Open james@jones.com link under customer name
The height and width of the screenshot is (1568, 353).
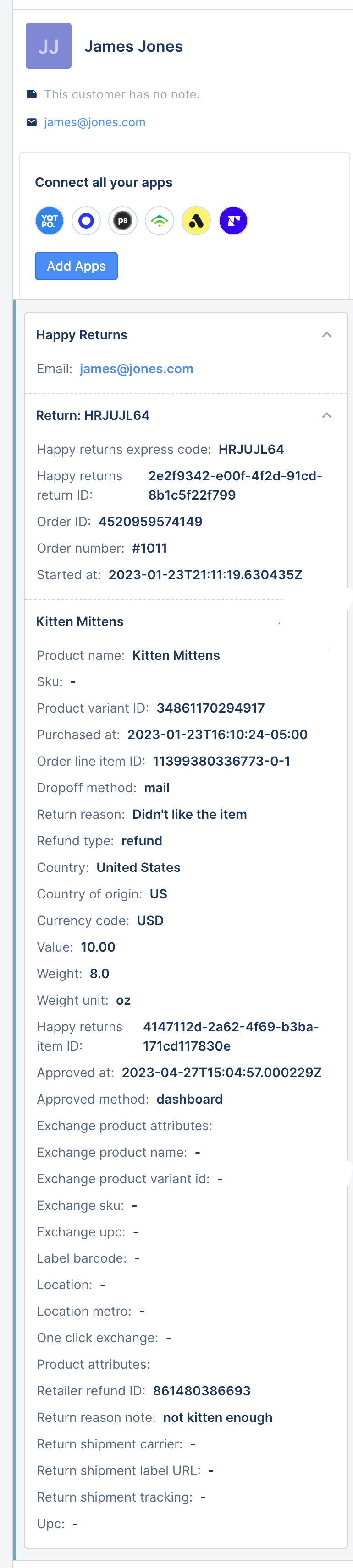point(94,122)
